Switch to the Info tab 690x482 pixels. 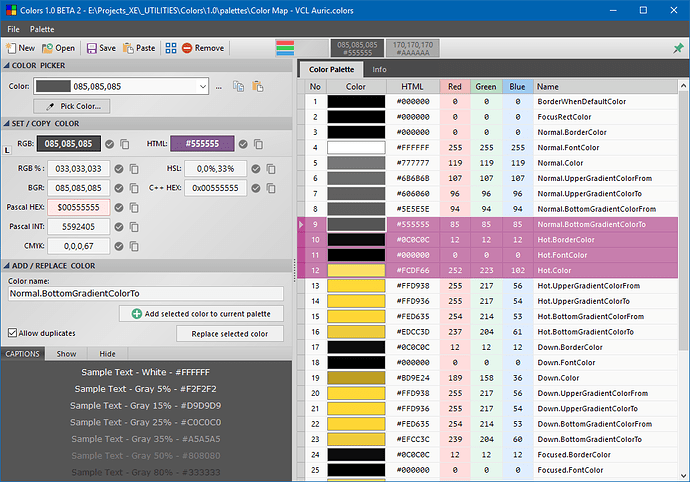[x=380, y=70]
